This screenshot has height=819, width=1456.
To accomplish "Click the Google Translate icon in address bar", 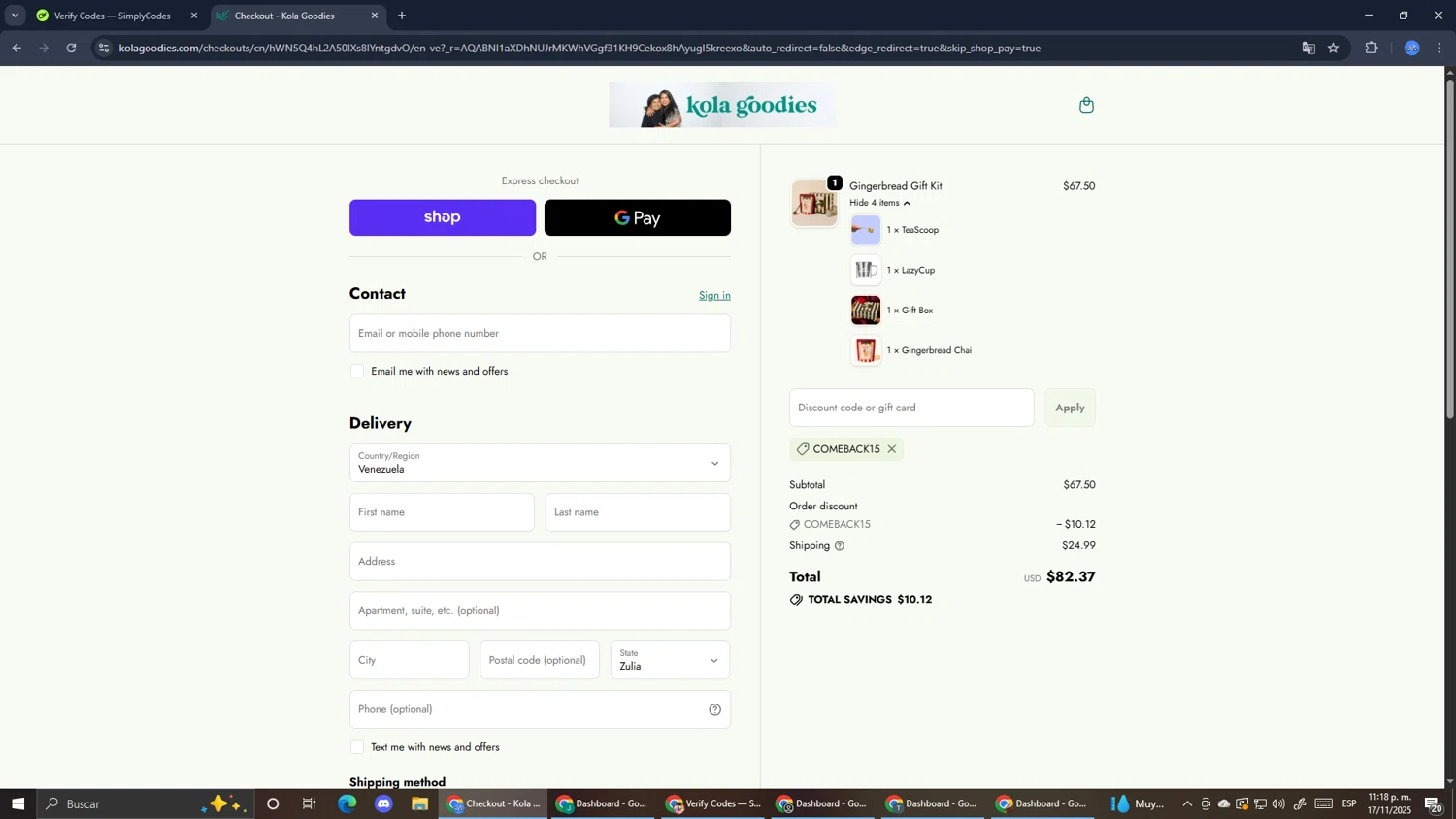I will pyautogui.click(x=1308, y=48).
